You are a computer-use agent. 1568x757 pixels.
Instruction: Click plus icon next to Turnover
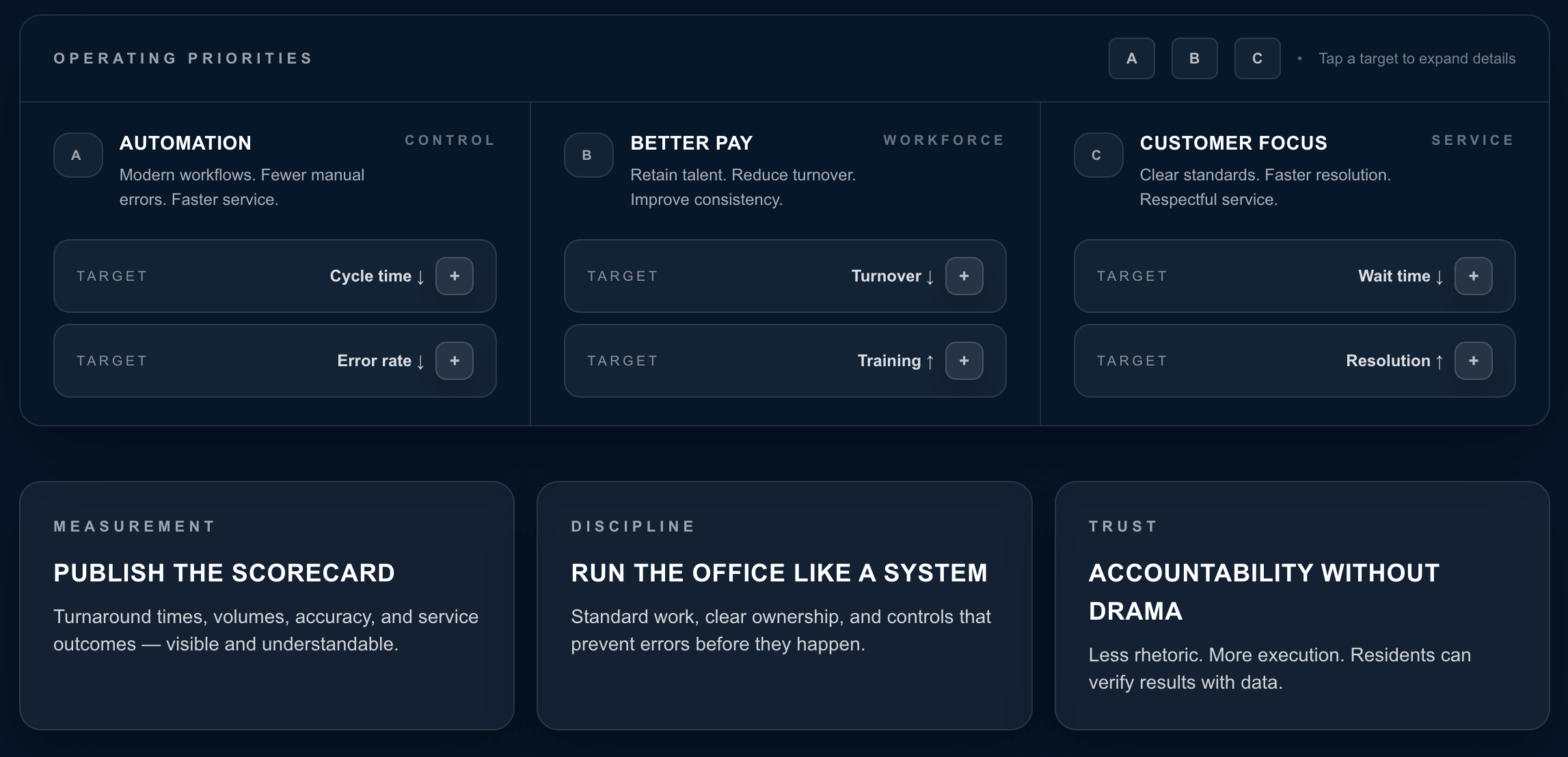[964, 276]
